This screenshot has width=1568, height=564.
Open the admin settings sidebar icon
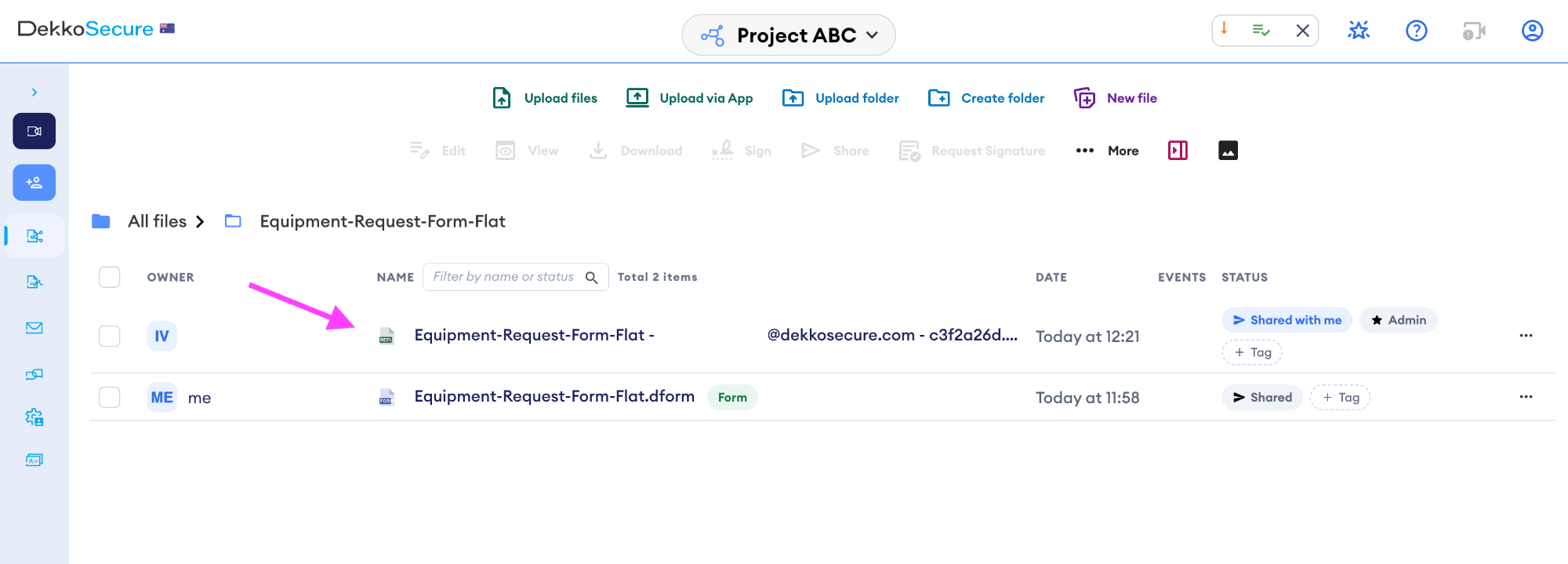(34, 417)
